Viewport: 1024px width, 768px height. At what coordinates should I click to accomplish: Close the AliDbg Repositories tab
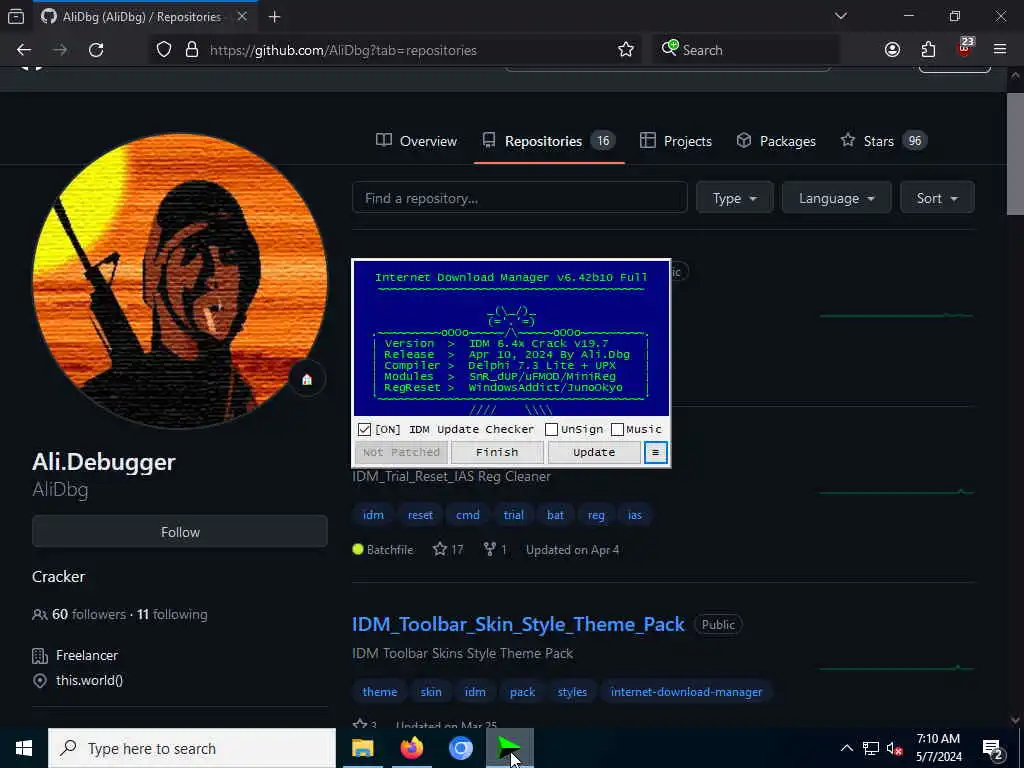[242, 16]
